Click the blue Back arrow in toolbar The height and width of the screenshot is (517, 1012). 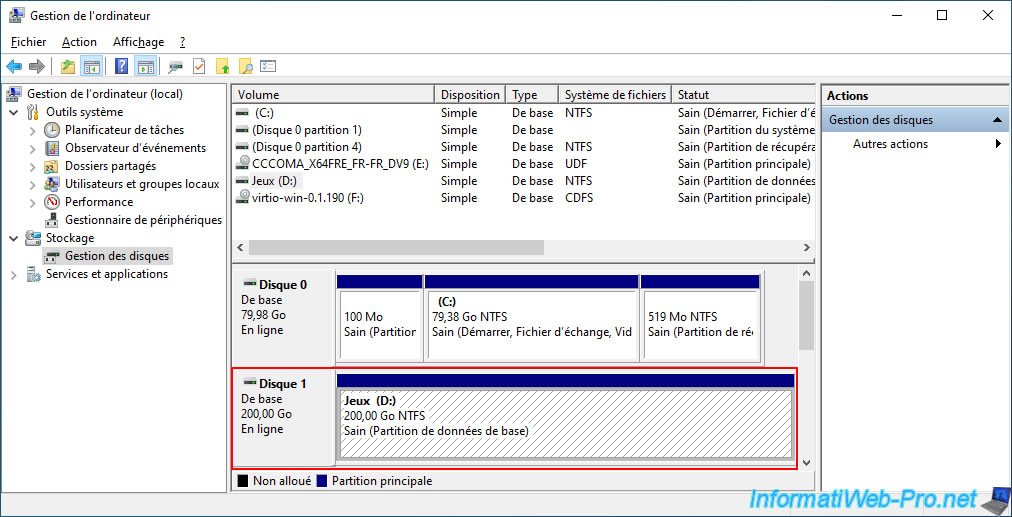pos(14,66)
